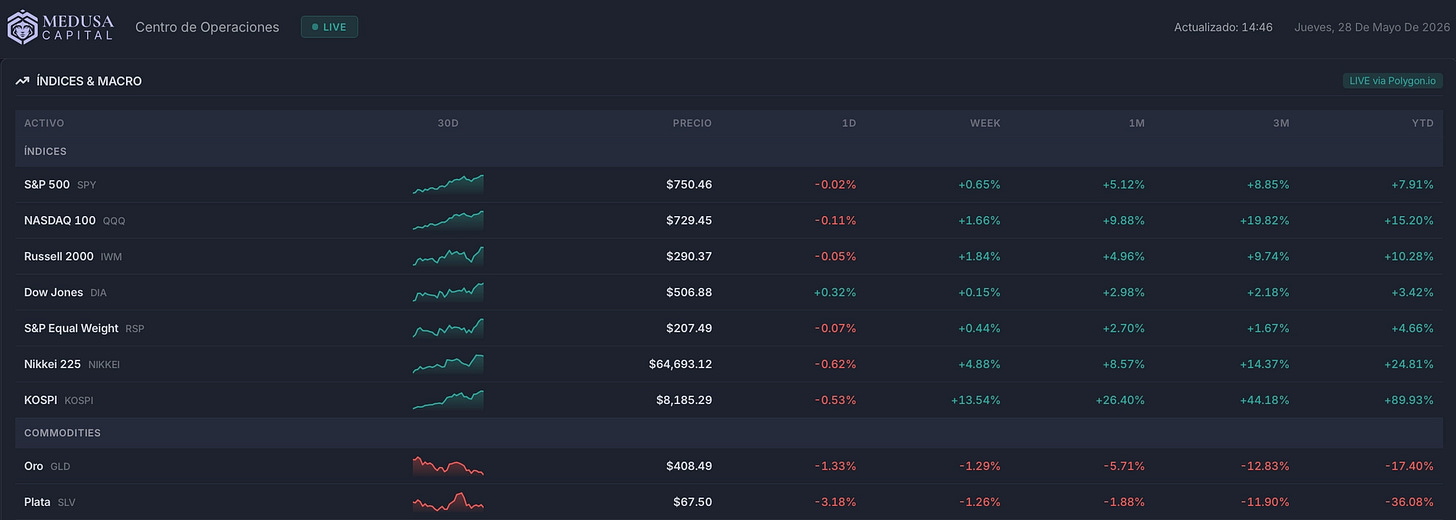This screenshot has height=520, width=1456.
Task: Open the S&P 500 30-day sparkline chart
Action: tap(448, 184)
